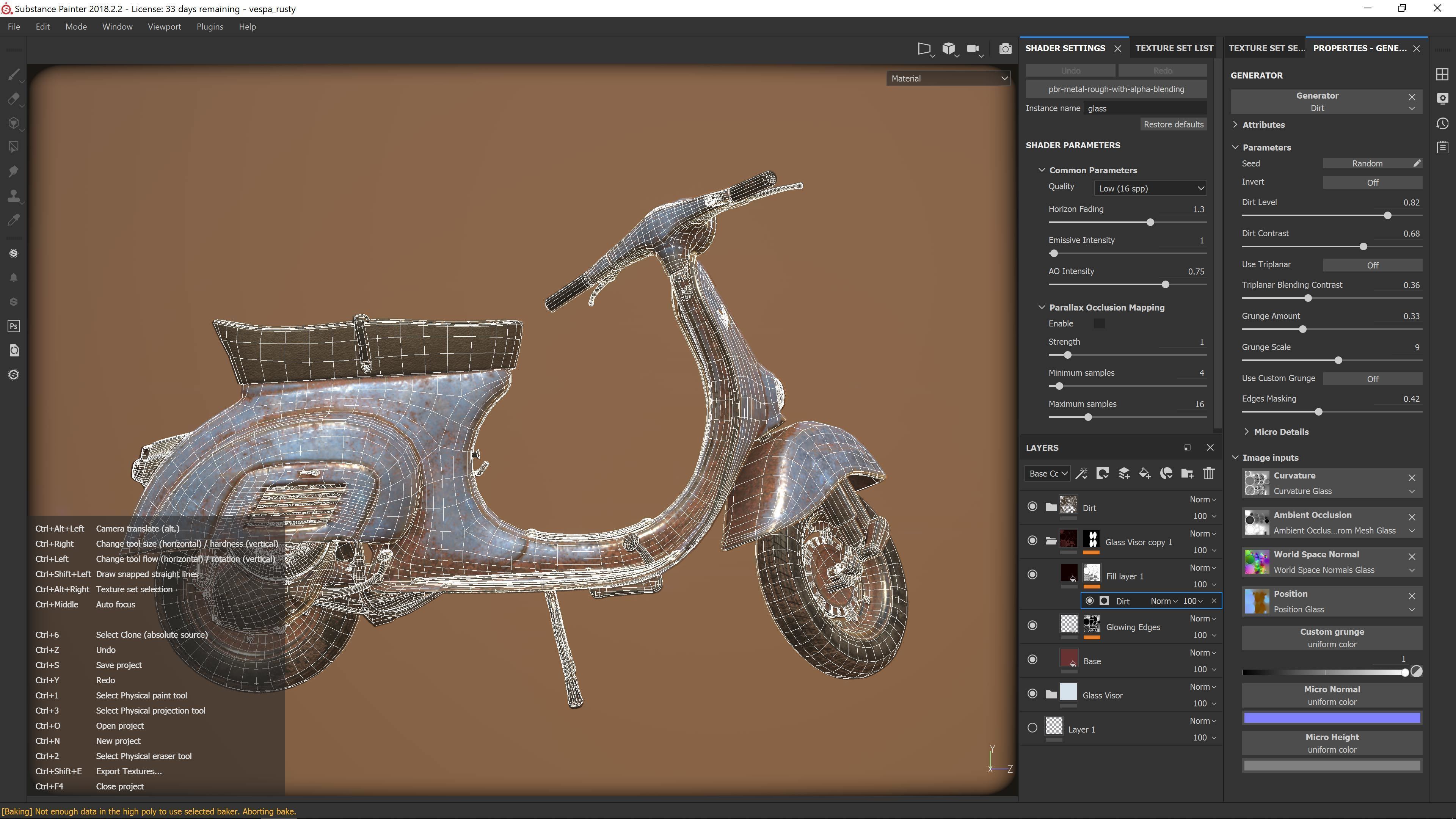
Task: Open the camera settings video icon
Action: click(973, 49)
